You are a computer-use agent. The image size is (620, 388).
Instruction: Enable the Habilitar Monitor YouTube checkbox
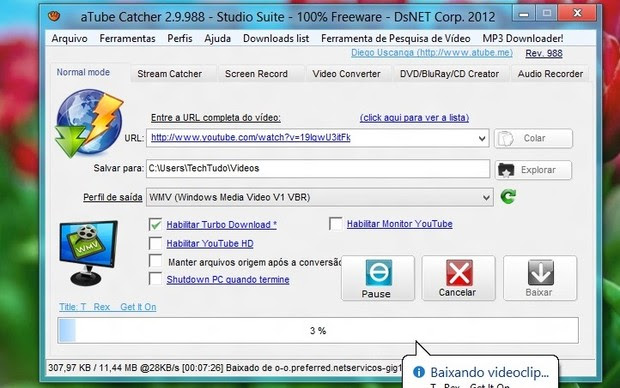tap(336, 223)
